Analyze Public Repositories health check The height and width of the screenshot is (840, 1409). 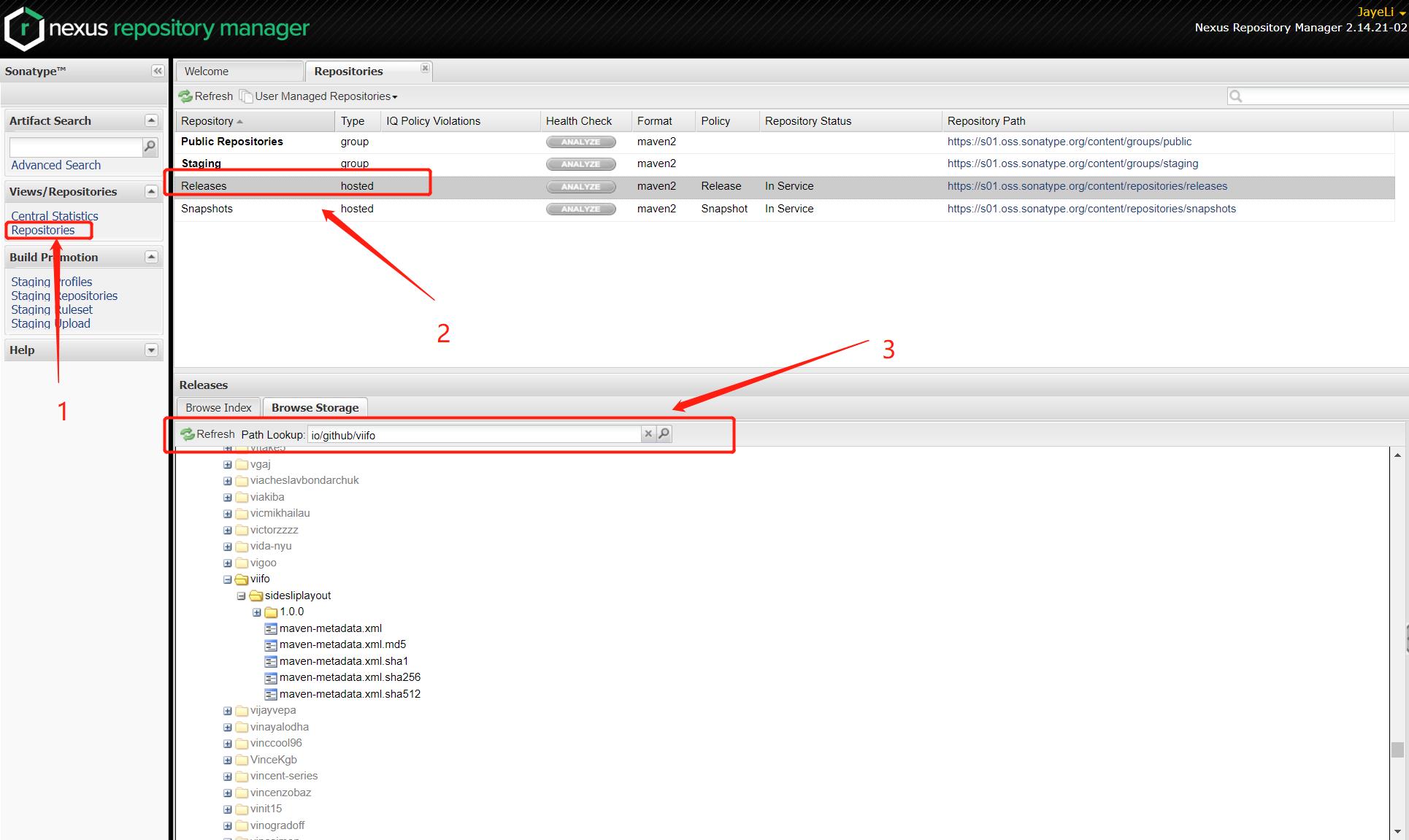coord(580,142)
